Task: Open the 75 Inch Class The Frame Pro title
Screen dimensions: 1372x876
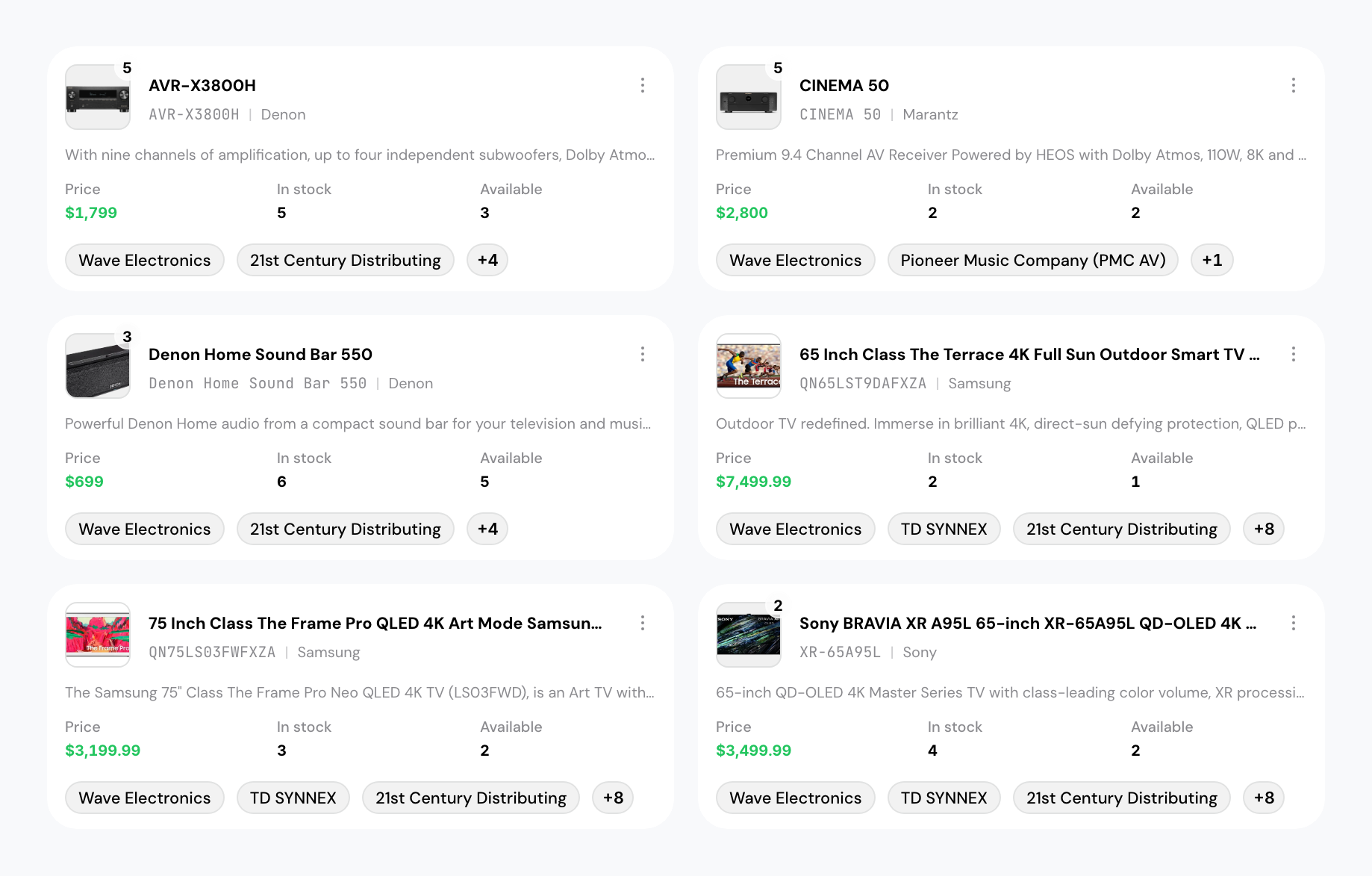Action: point(375,623)
